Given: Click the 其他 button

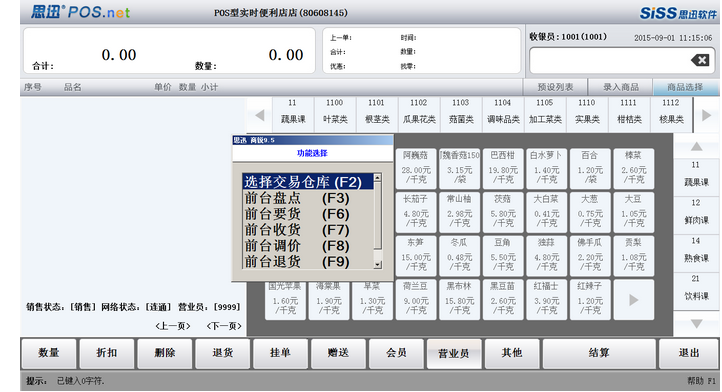Looking at the screenshot, I should tap(512, 353).
